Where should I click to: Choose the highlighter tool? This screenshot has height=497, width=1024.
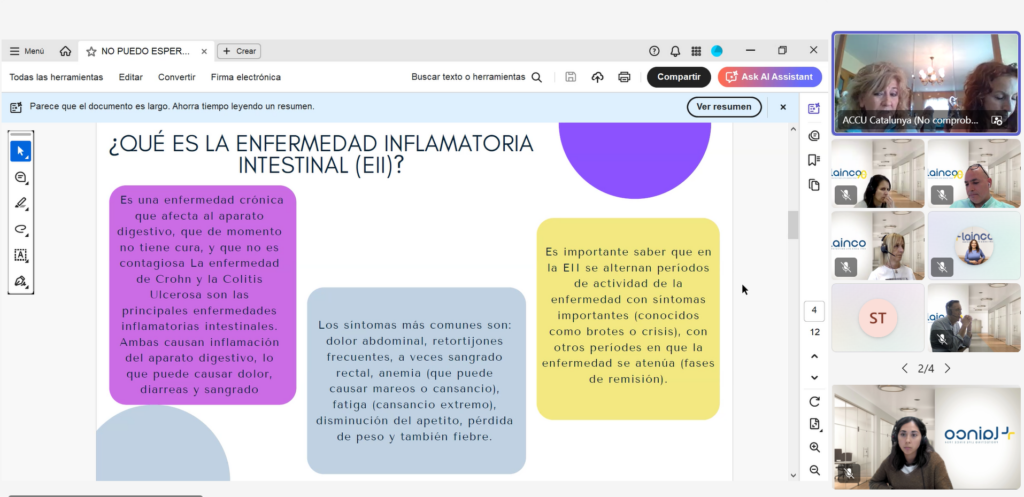point(21,203)
